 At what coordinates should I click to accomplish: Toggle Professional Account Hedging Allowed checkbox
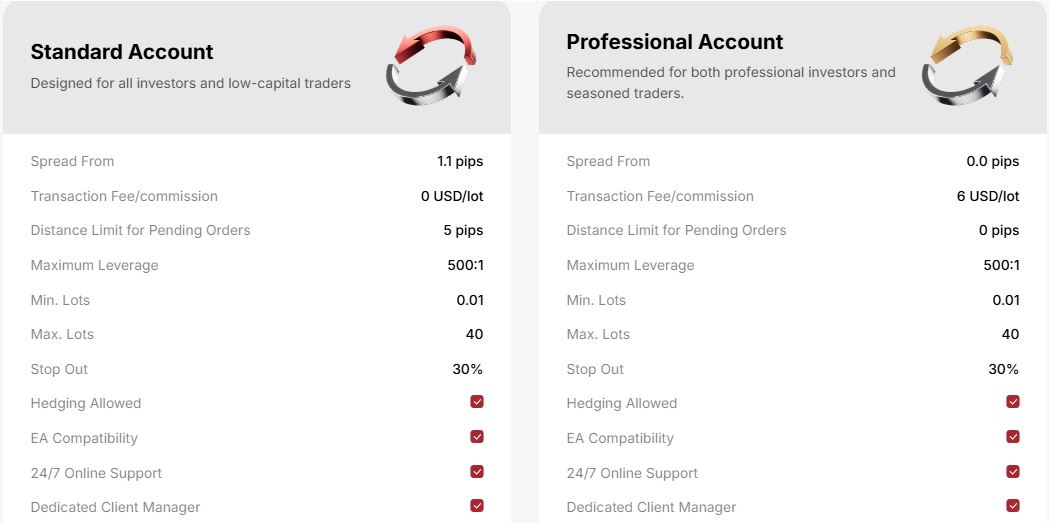pyautogui.click(x=1013, y=402)
